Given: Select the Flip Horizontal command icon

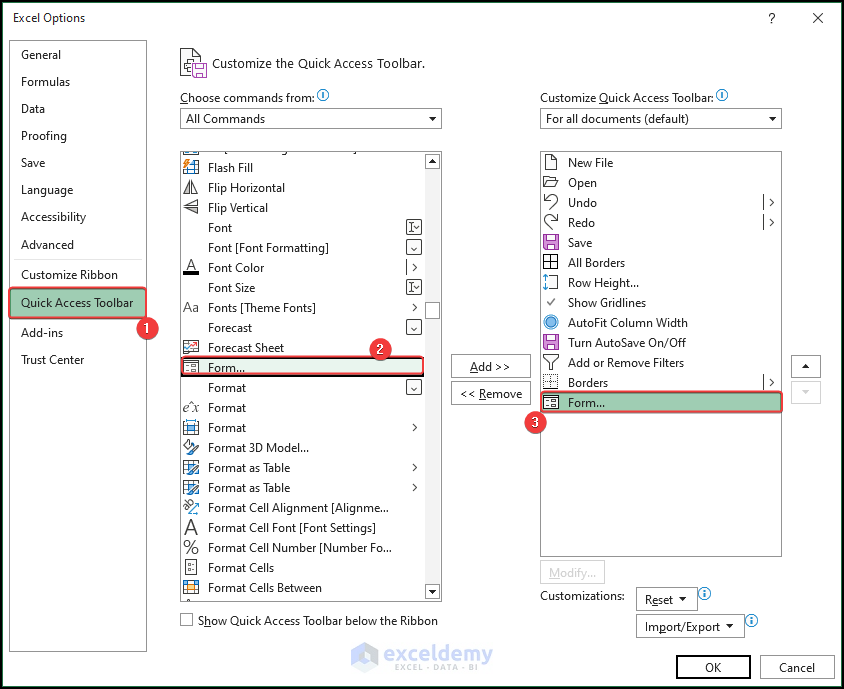Looking at the screenshot, I should pyautogui.click(x=191, y=187).
